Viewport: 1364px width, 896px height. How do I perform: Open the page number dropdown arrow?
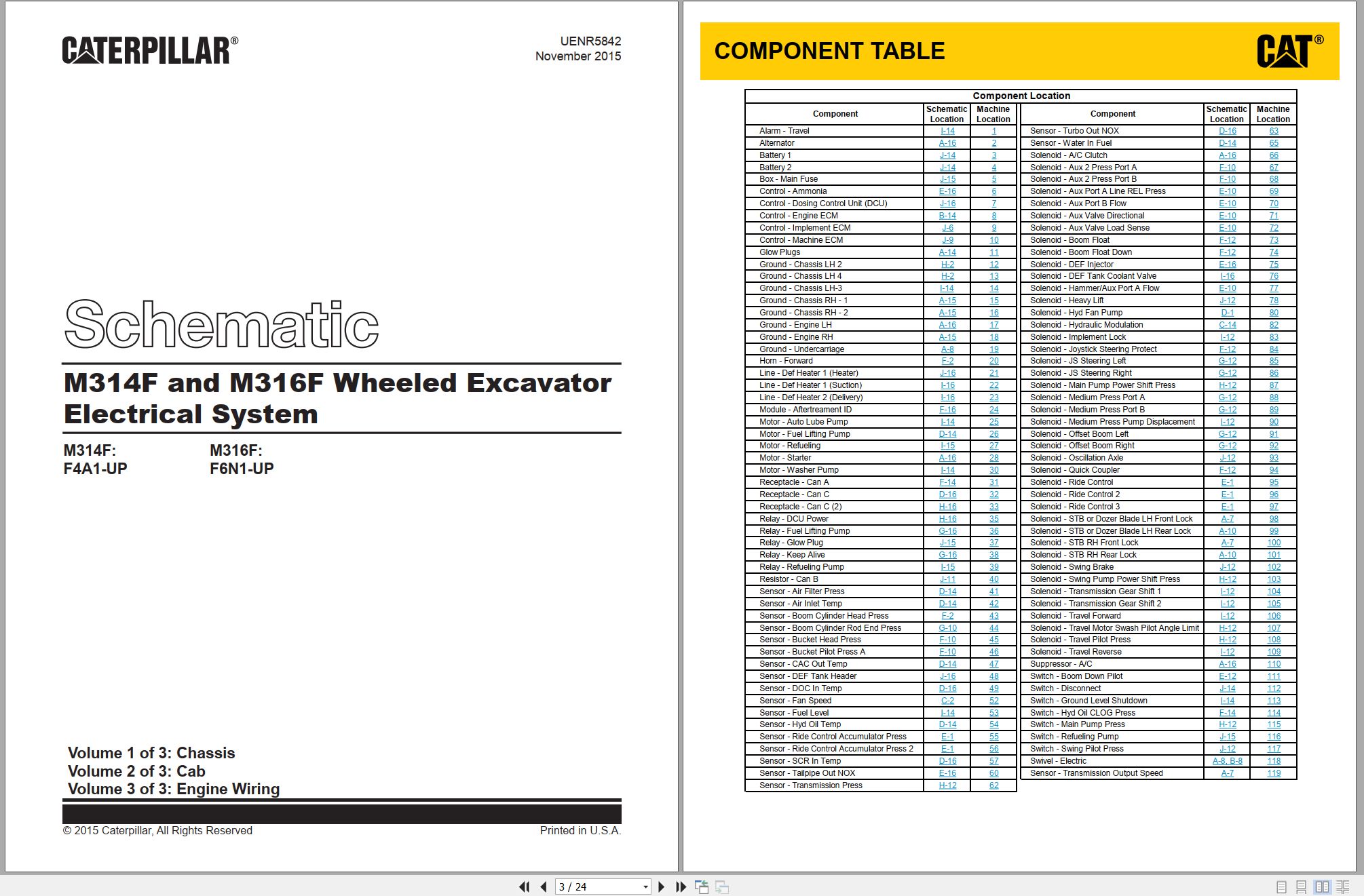point(645,887)
